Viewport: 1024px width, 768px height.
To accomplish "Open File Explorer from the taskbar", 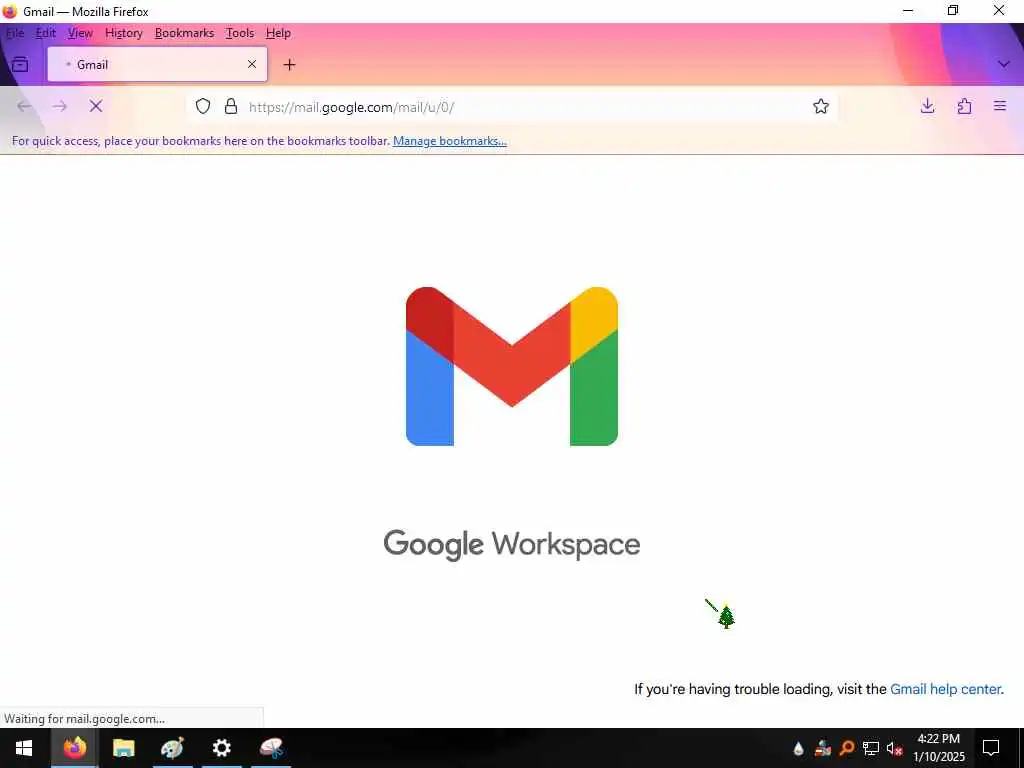I will (123, 748).
